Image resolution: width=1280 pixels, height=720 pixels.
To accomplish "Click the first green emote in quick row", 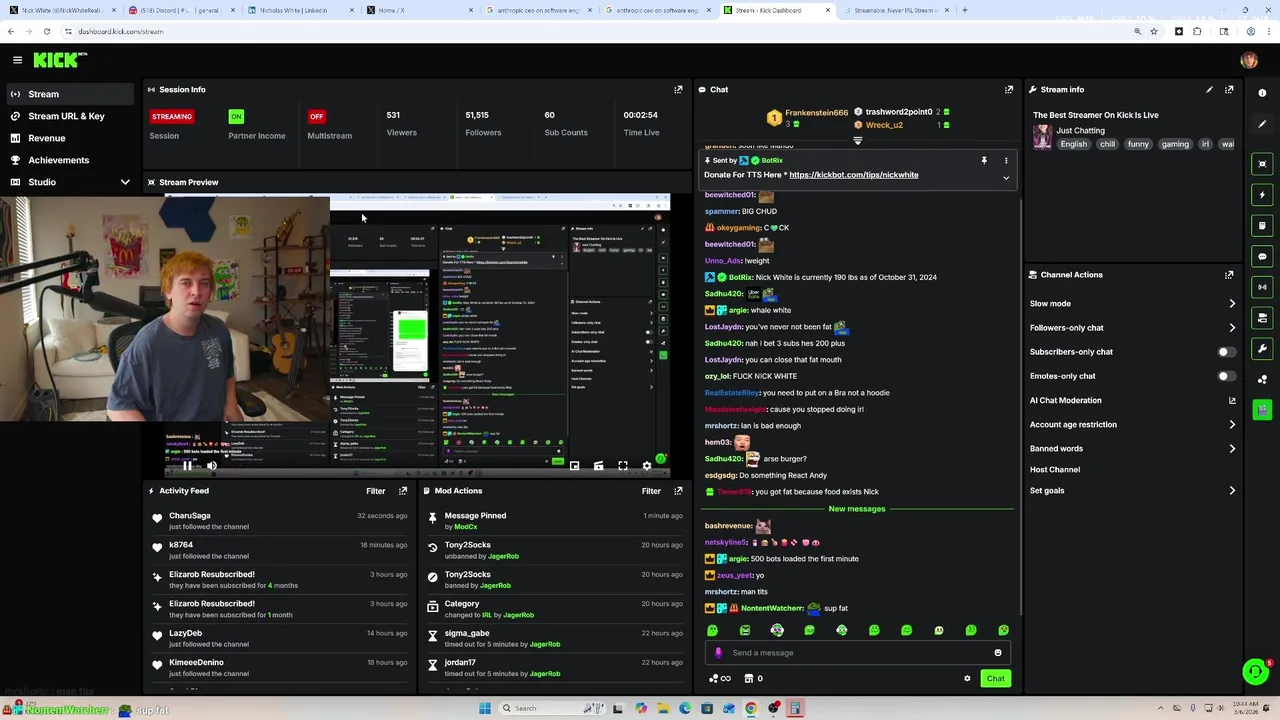I will 712,630.
